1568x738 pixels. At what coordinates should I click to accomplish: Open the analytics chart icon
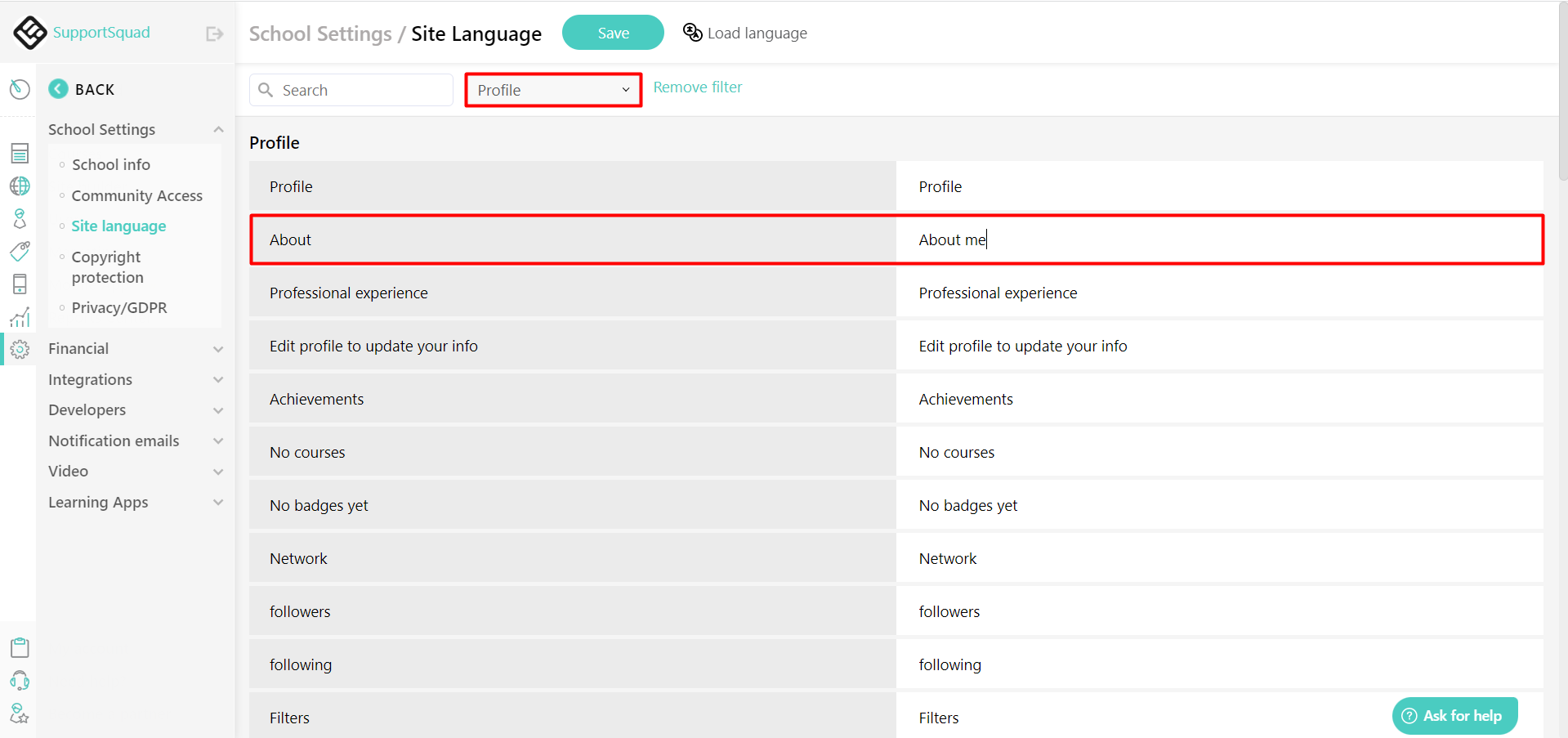(20, 317)
